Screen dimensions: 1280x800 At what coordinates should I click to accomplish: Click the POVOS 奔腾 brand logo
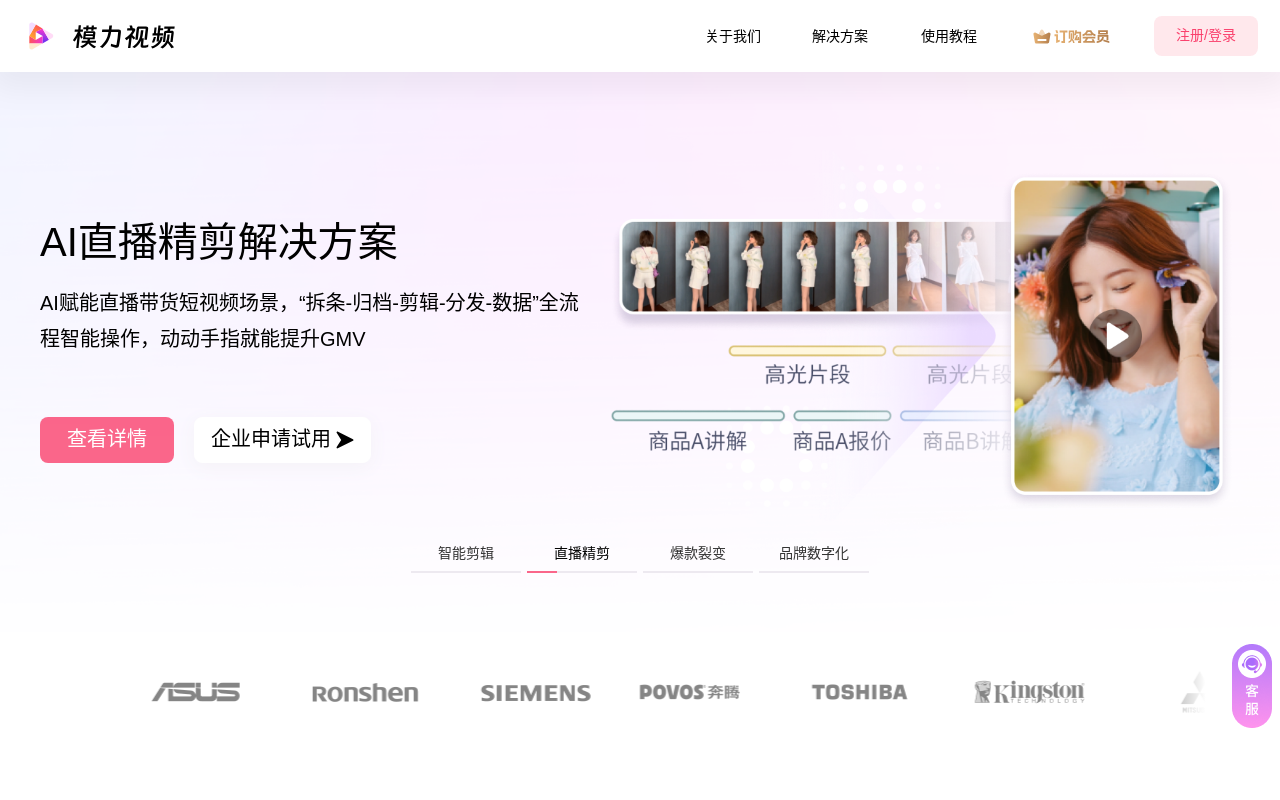pyautogui.click(x=689, y=692)
